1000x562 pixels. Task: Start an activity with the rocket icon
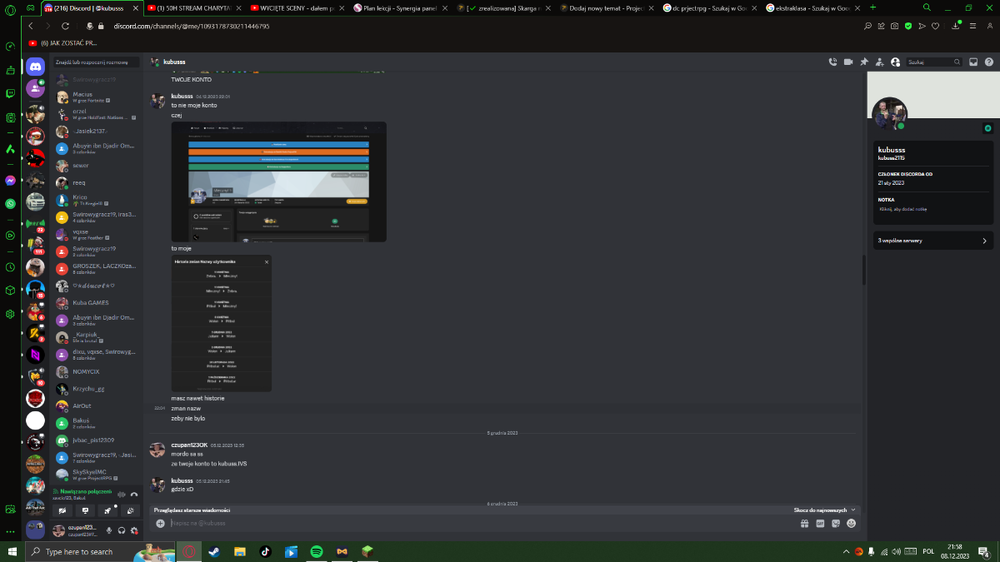click(108, 510)
